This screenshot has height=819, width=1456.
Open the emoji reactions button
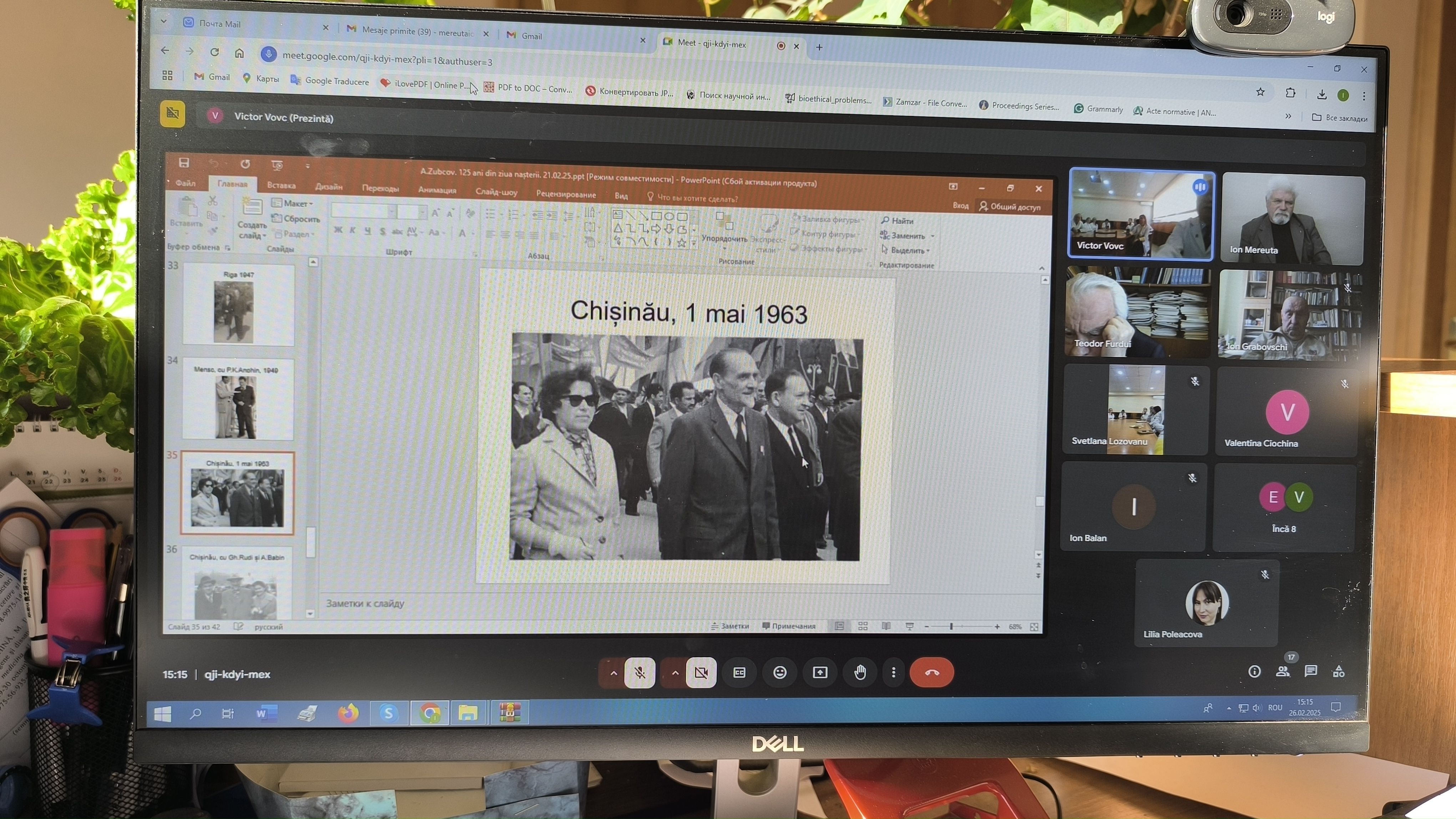pos(779,672)
